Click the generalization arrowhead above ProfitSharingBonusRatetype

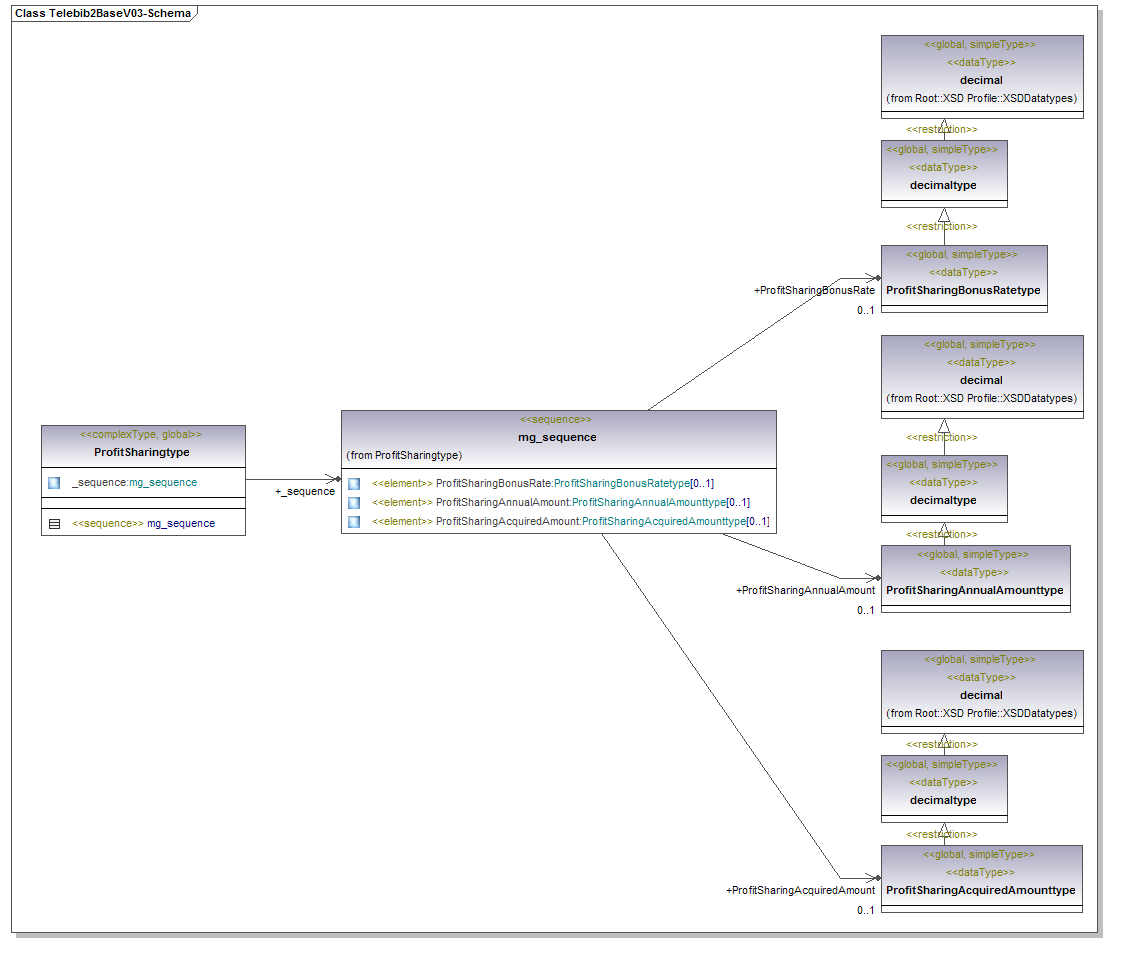(943, 215)
